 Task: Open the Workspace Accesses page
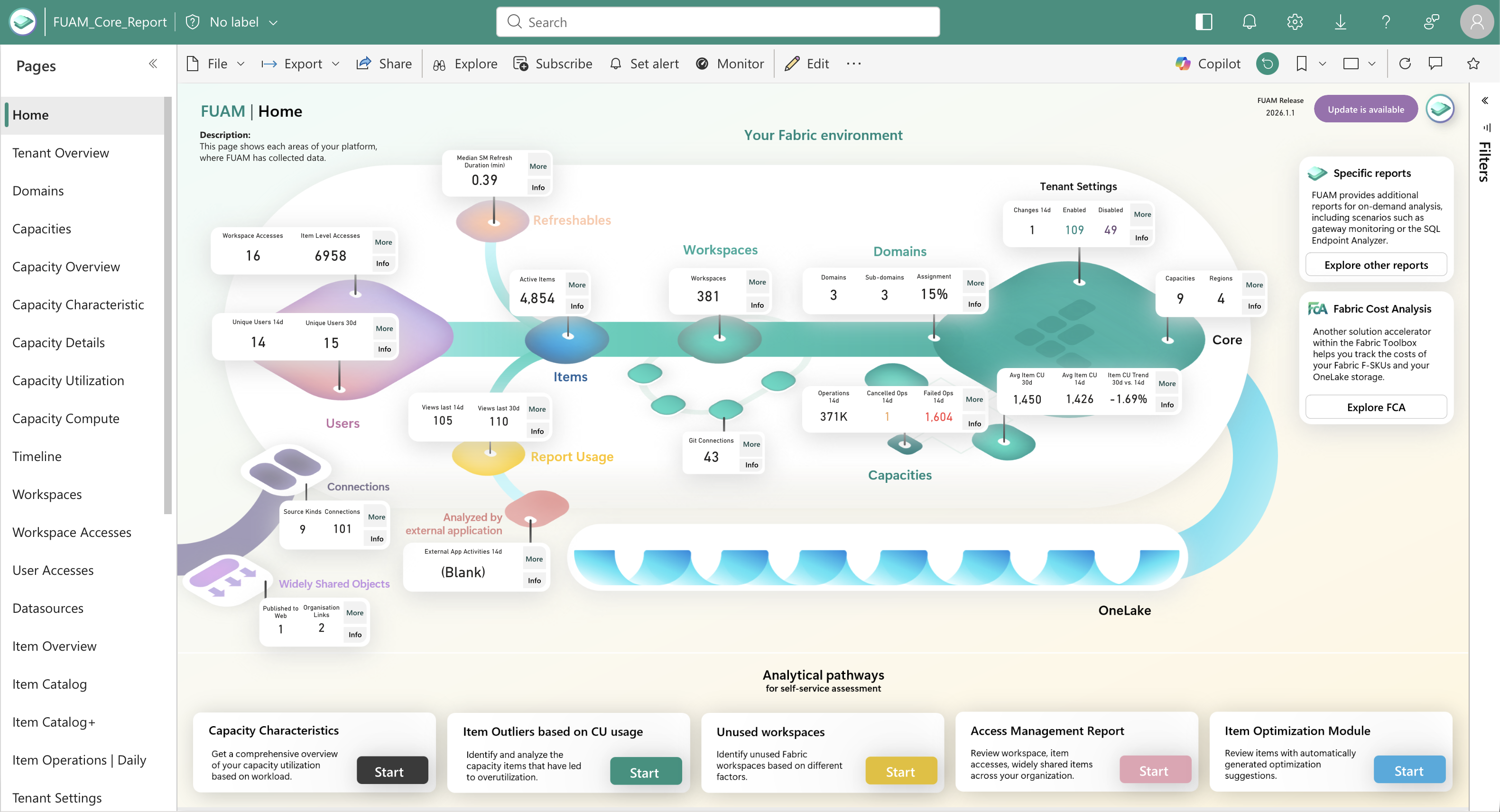(x=83, y=532)
